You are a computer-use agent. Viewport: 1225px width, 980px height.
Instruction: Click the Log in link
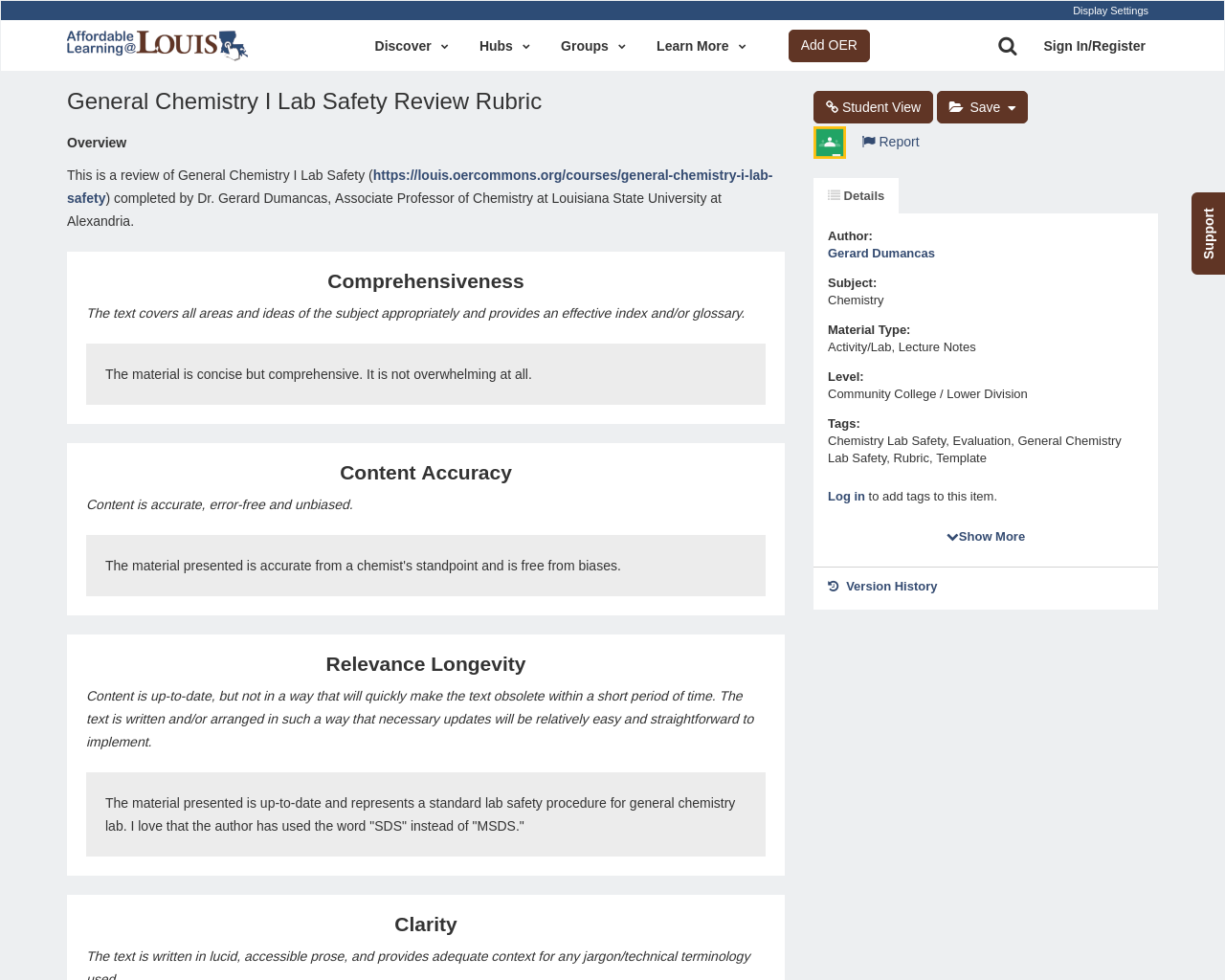point(846,495)
